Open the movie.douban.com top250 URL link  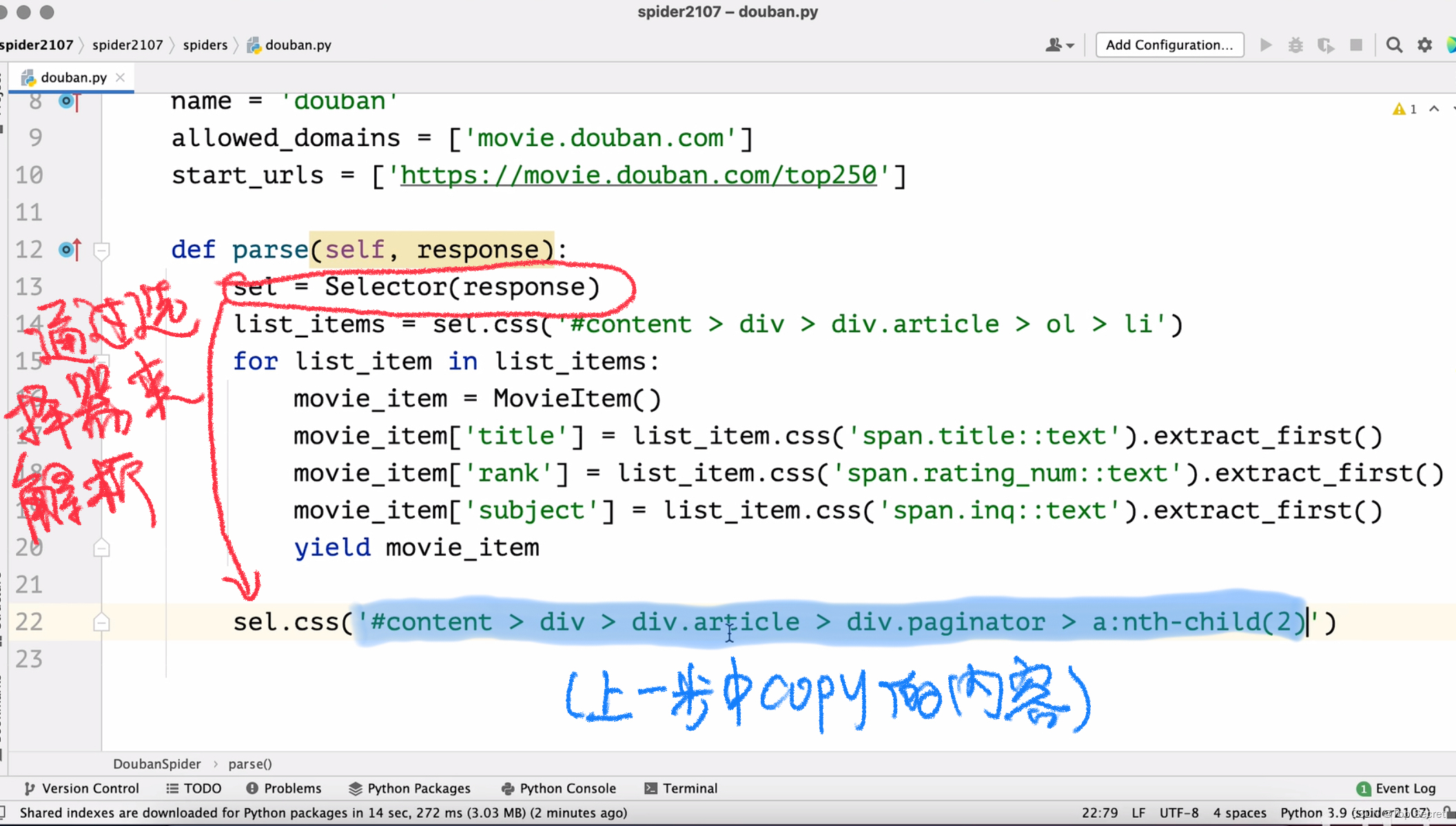638,175
